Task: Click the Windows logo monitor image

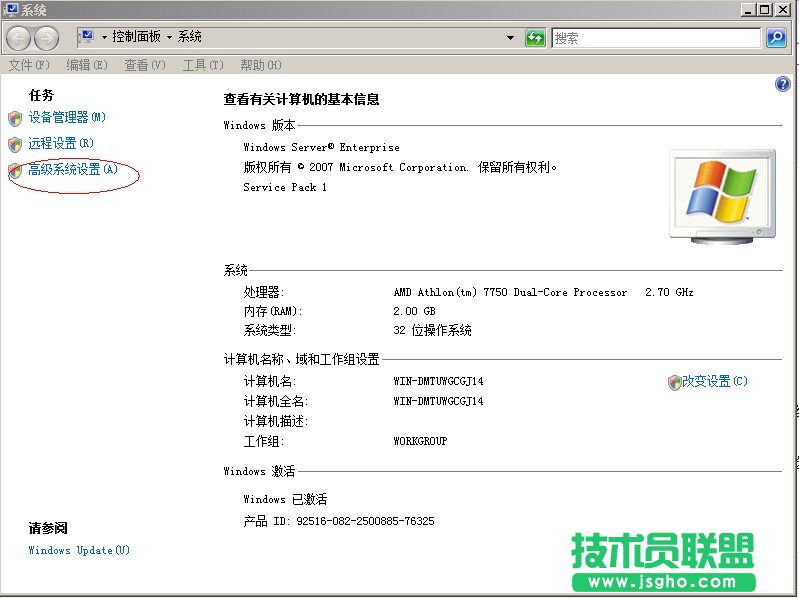Action: tap(723, 197)
